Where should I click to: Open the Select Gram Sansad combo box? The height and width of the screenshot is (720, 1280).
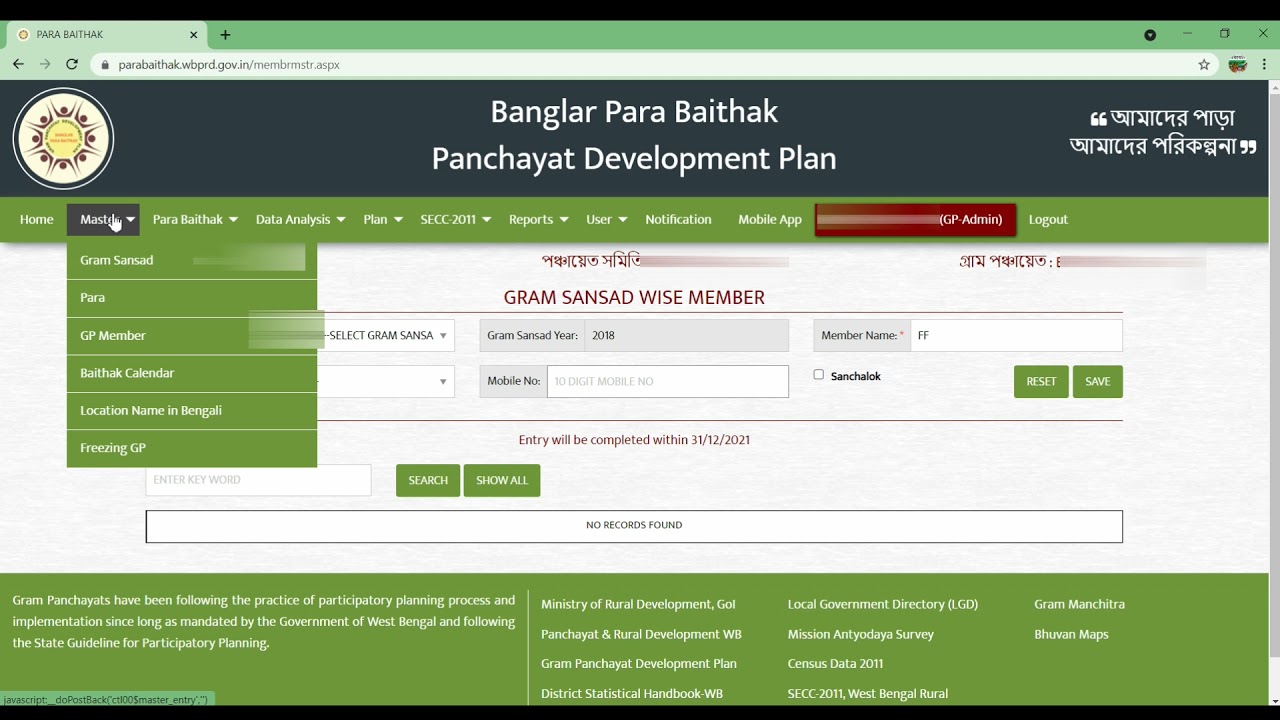386,336
